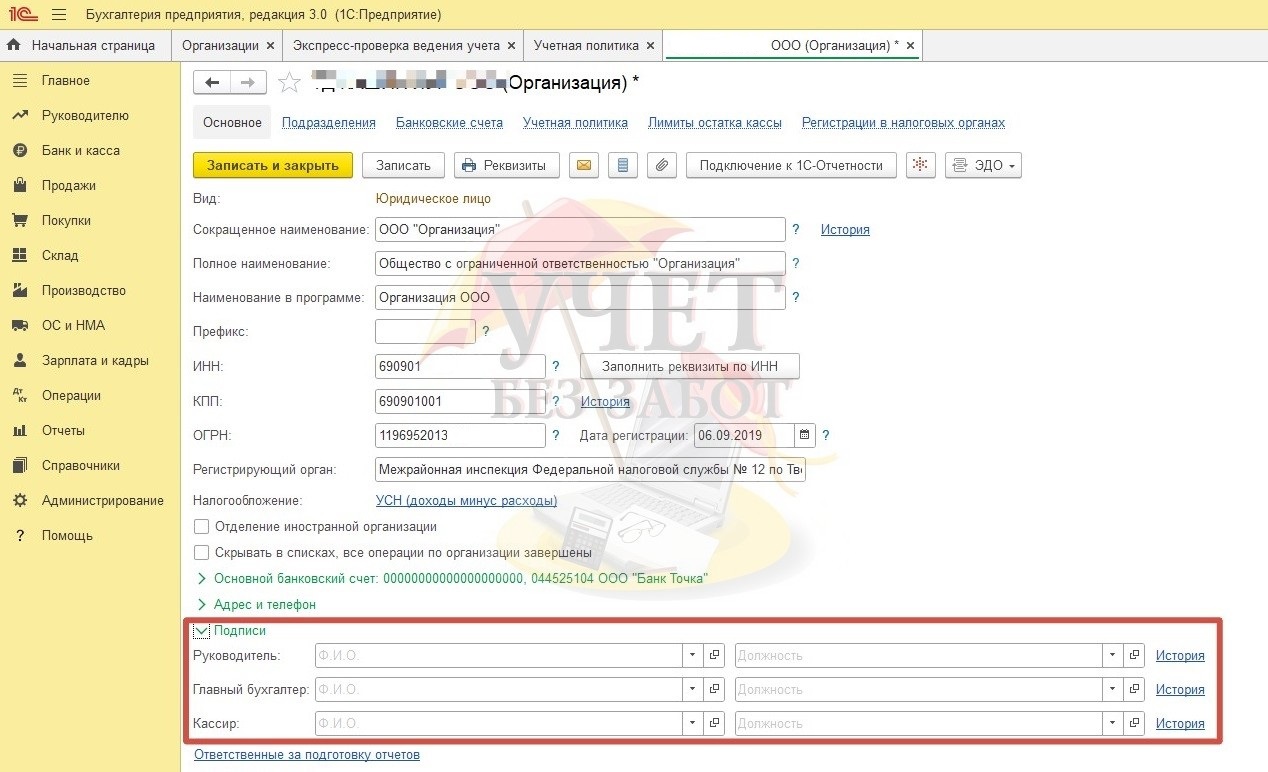Open Главный бухгалтер Ф.И.О. dropdown list

692,690
